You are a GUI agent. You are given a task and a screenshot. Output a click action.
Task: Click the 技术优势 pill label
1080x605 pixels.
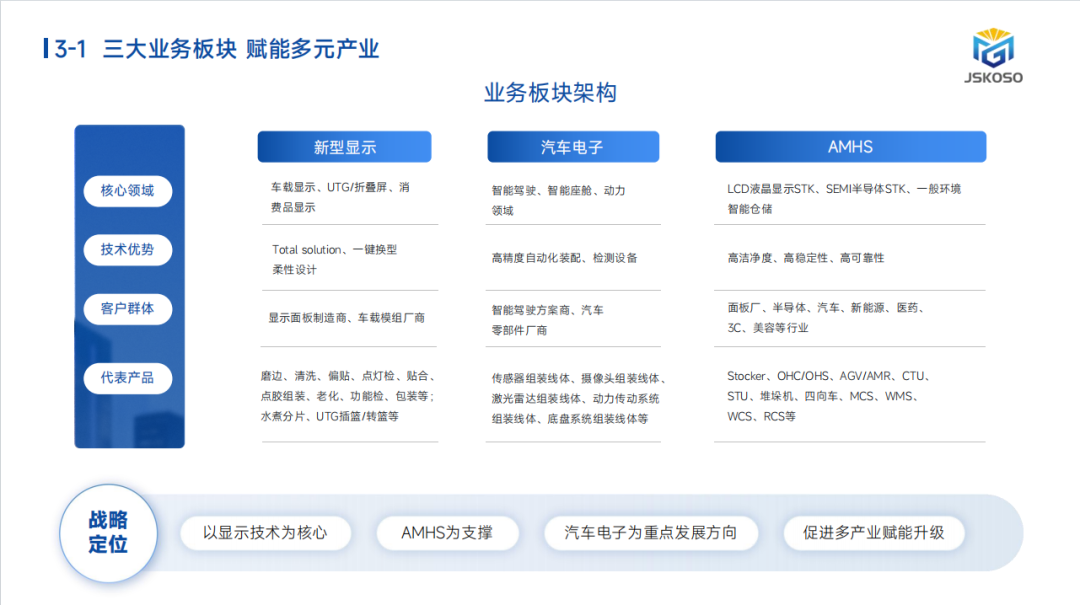coord(127,249)
